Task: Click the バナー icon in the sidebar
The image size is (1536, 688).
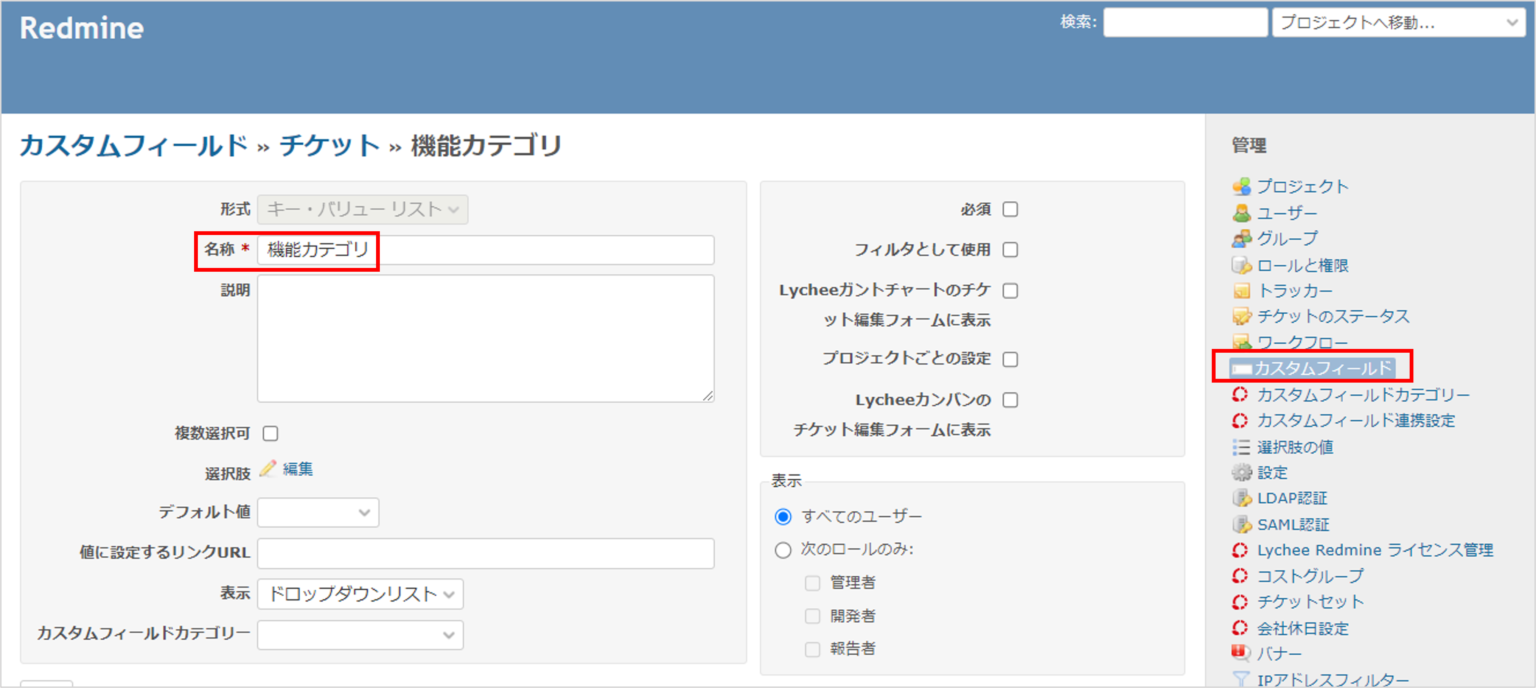Action: click(x=1240, y=654)
